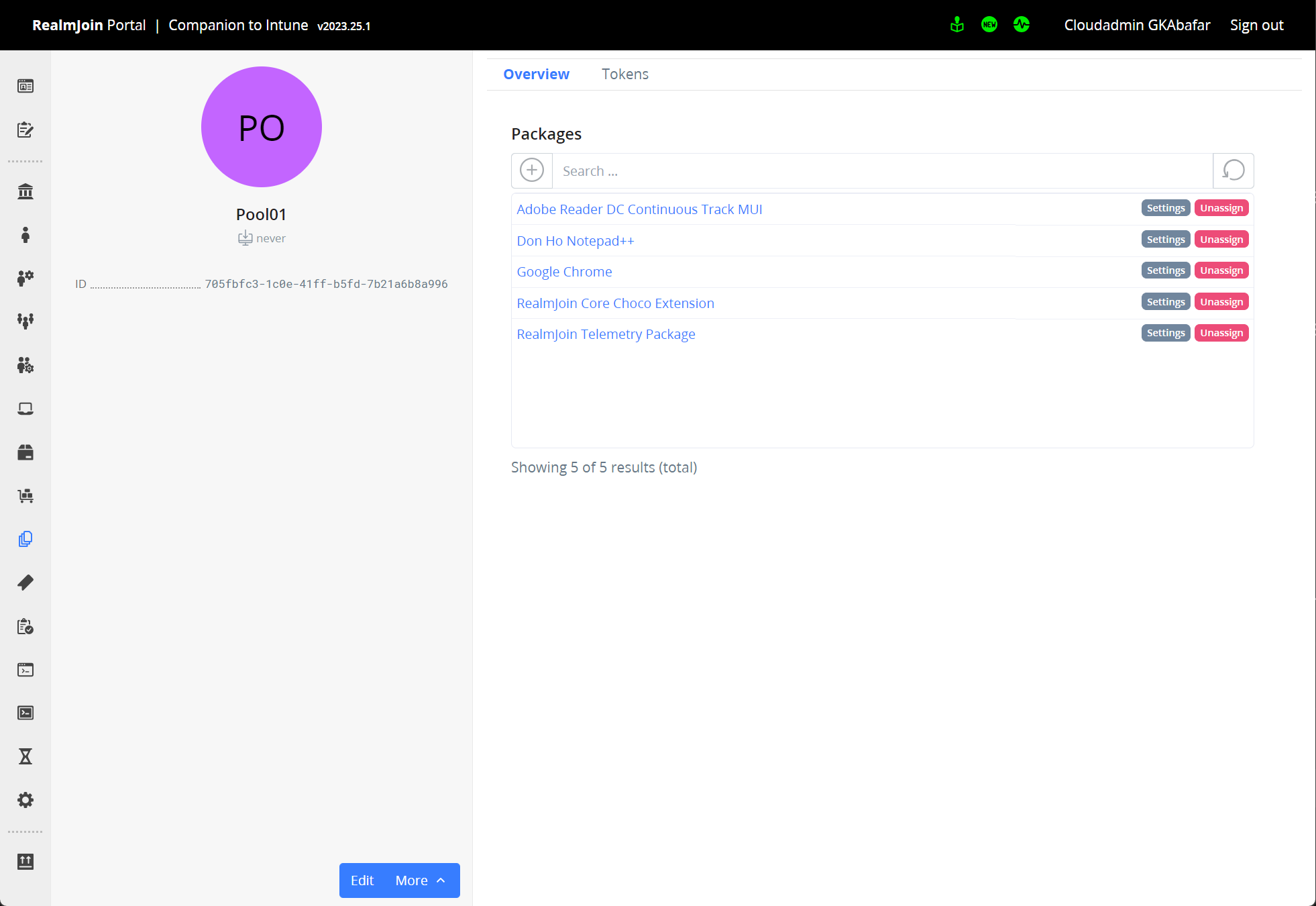Click the copy documents sidebar icon

click(25, 539)
